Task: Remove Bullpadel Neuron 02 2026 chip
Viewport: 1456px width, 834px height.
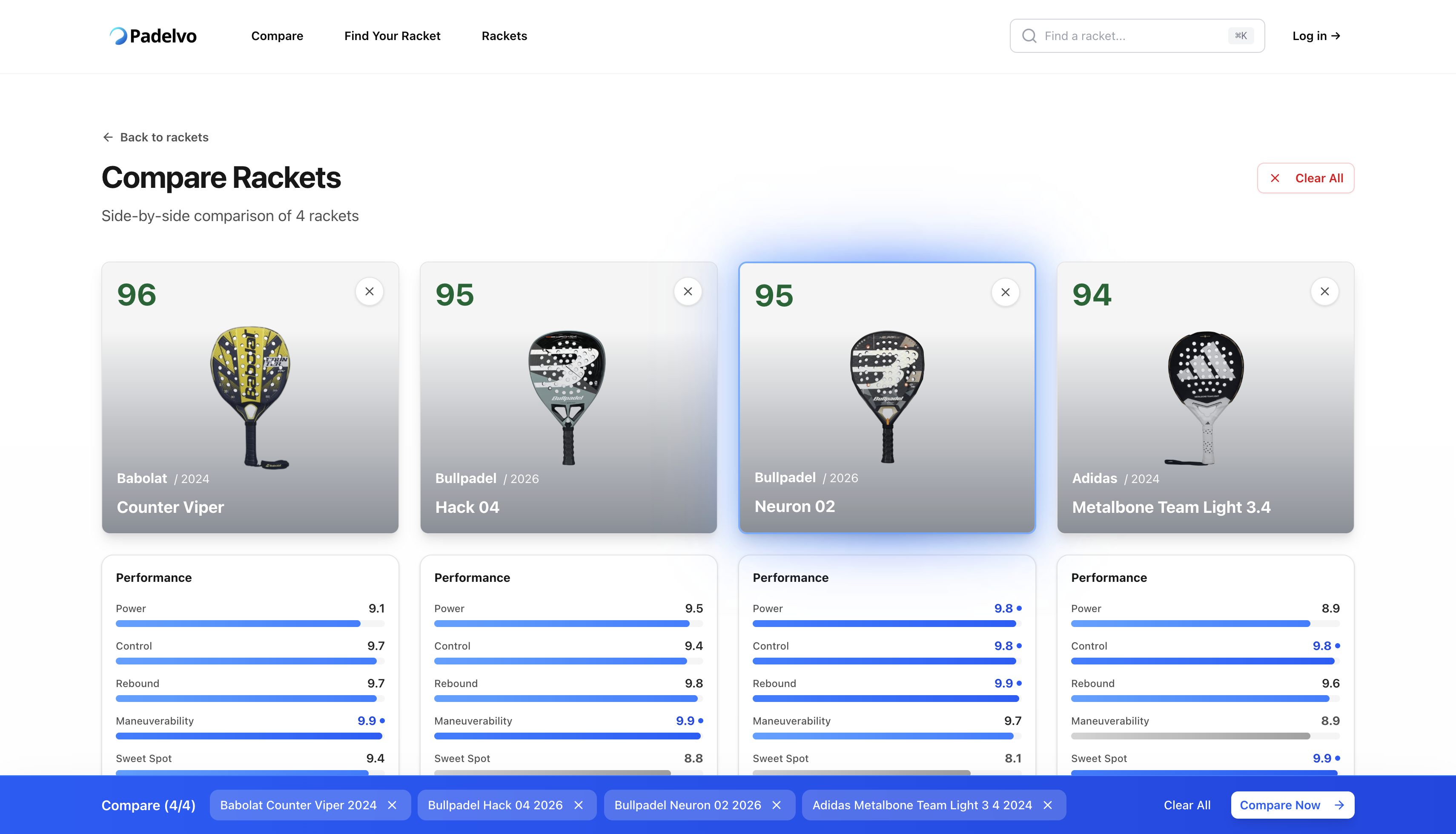Action: 777,805
